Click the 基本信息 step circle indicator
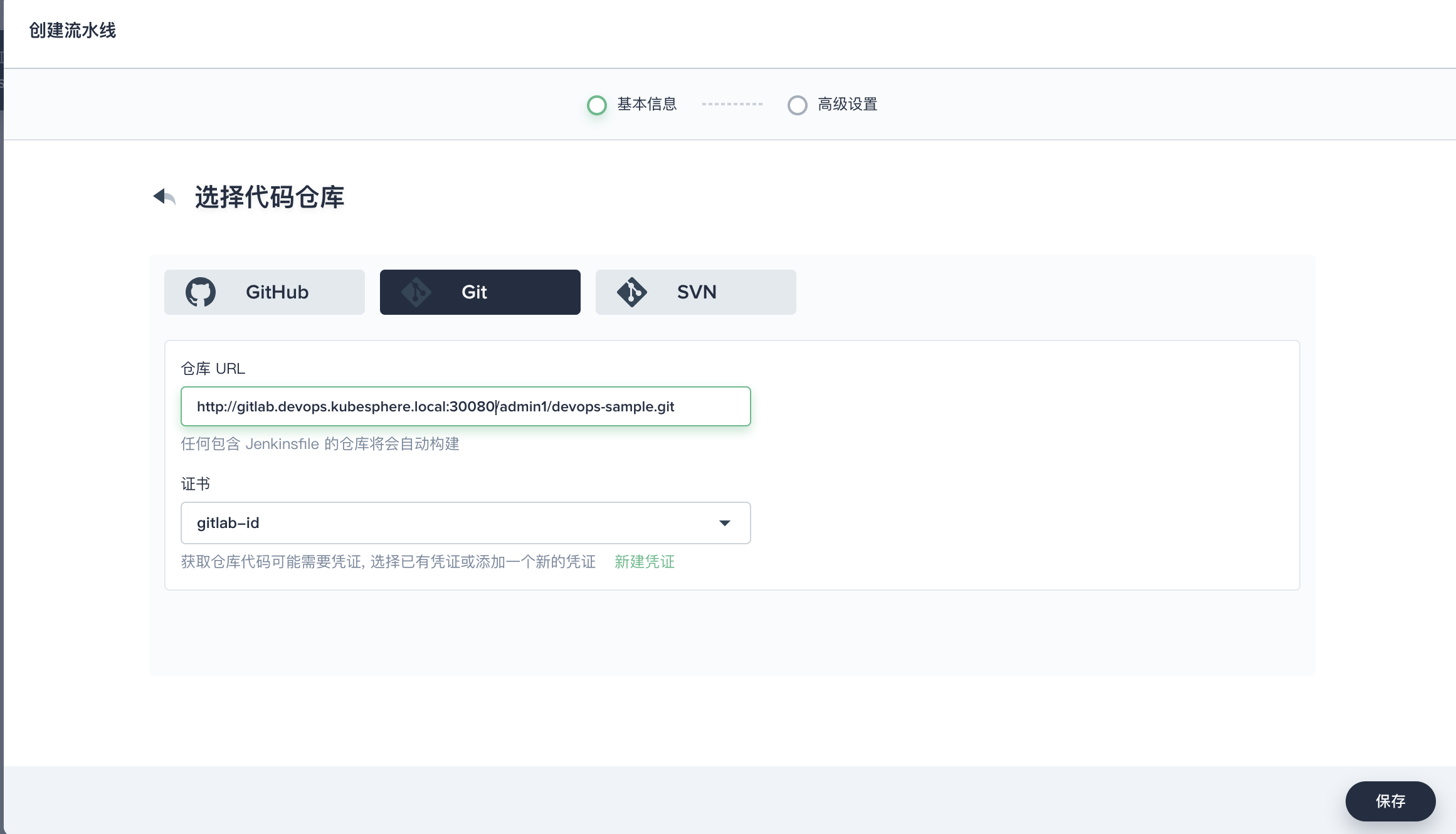1456x834 pixels. [x=596, y=105]
